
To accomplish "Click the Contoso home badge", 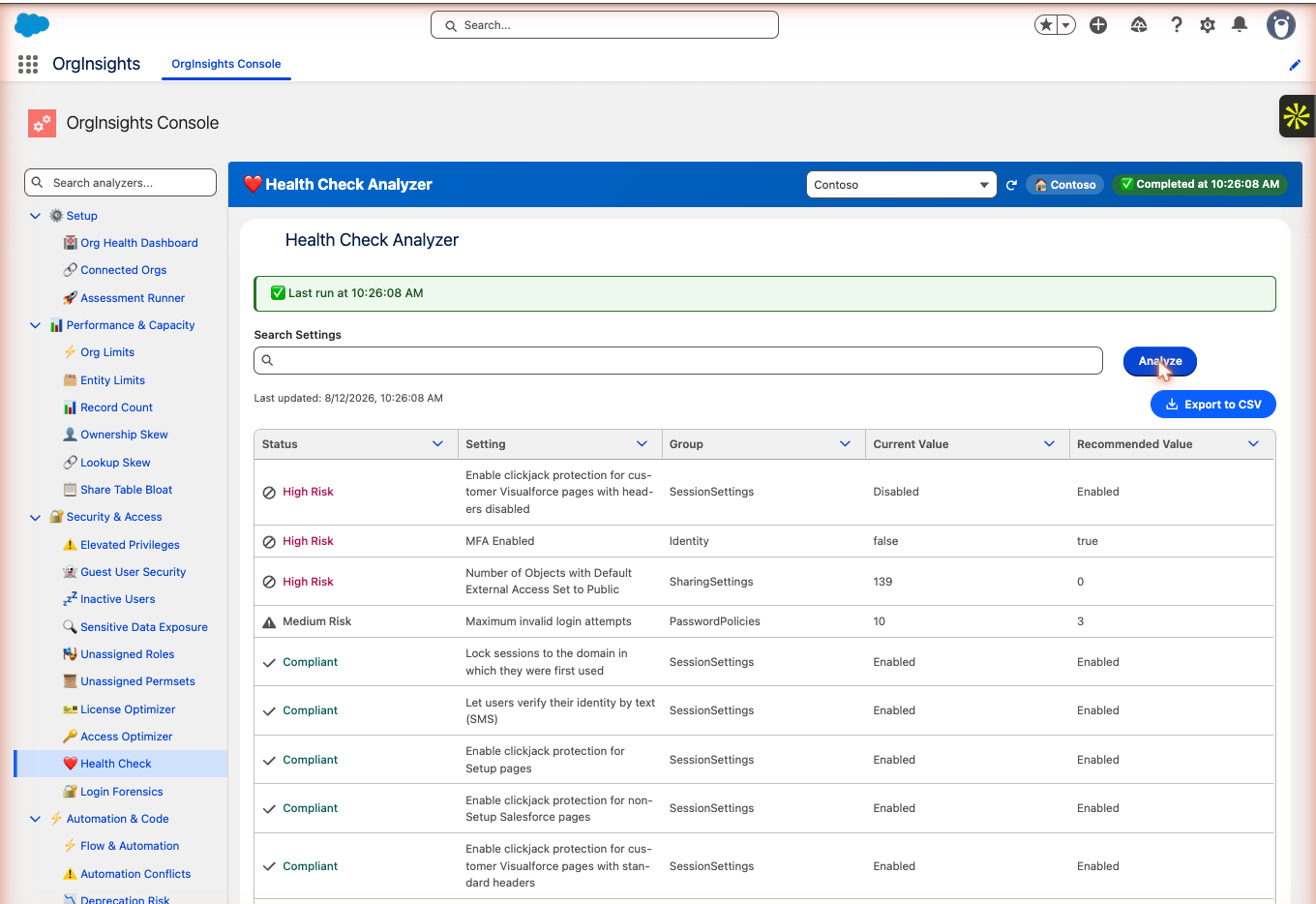I will click(x=1065, y=185).
